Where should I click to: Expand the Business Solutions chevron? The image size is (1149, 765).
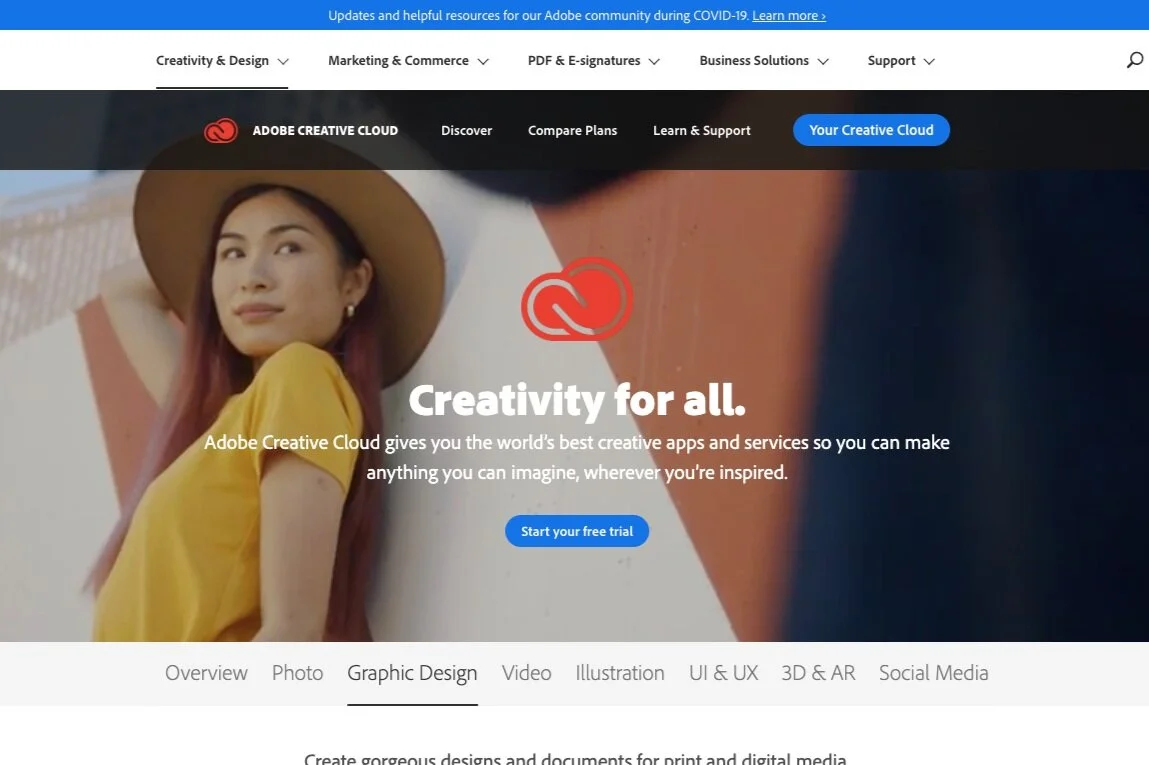coord(823,62)
